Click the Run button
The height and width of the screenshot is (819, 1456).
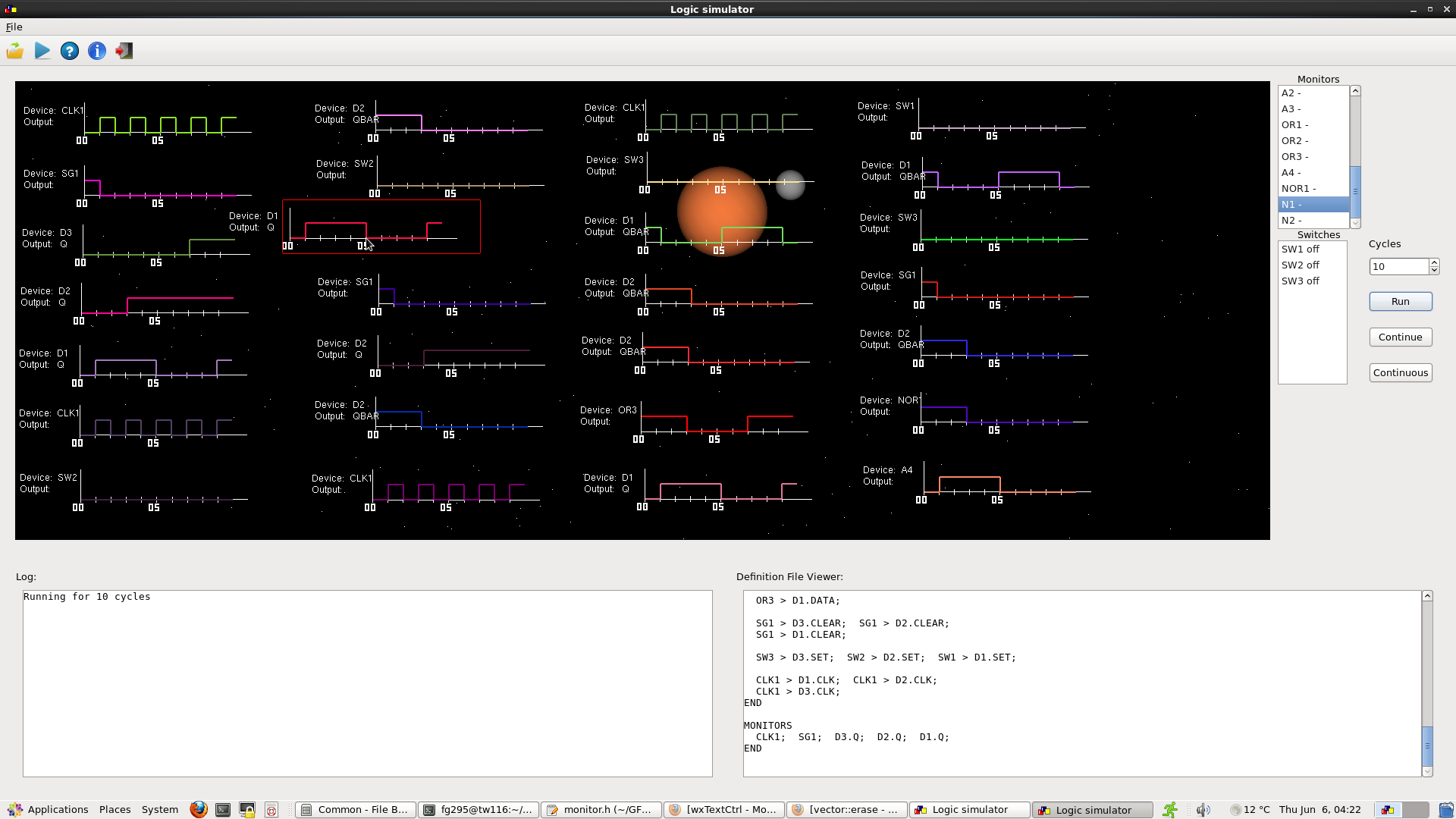[1400, 301]
